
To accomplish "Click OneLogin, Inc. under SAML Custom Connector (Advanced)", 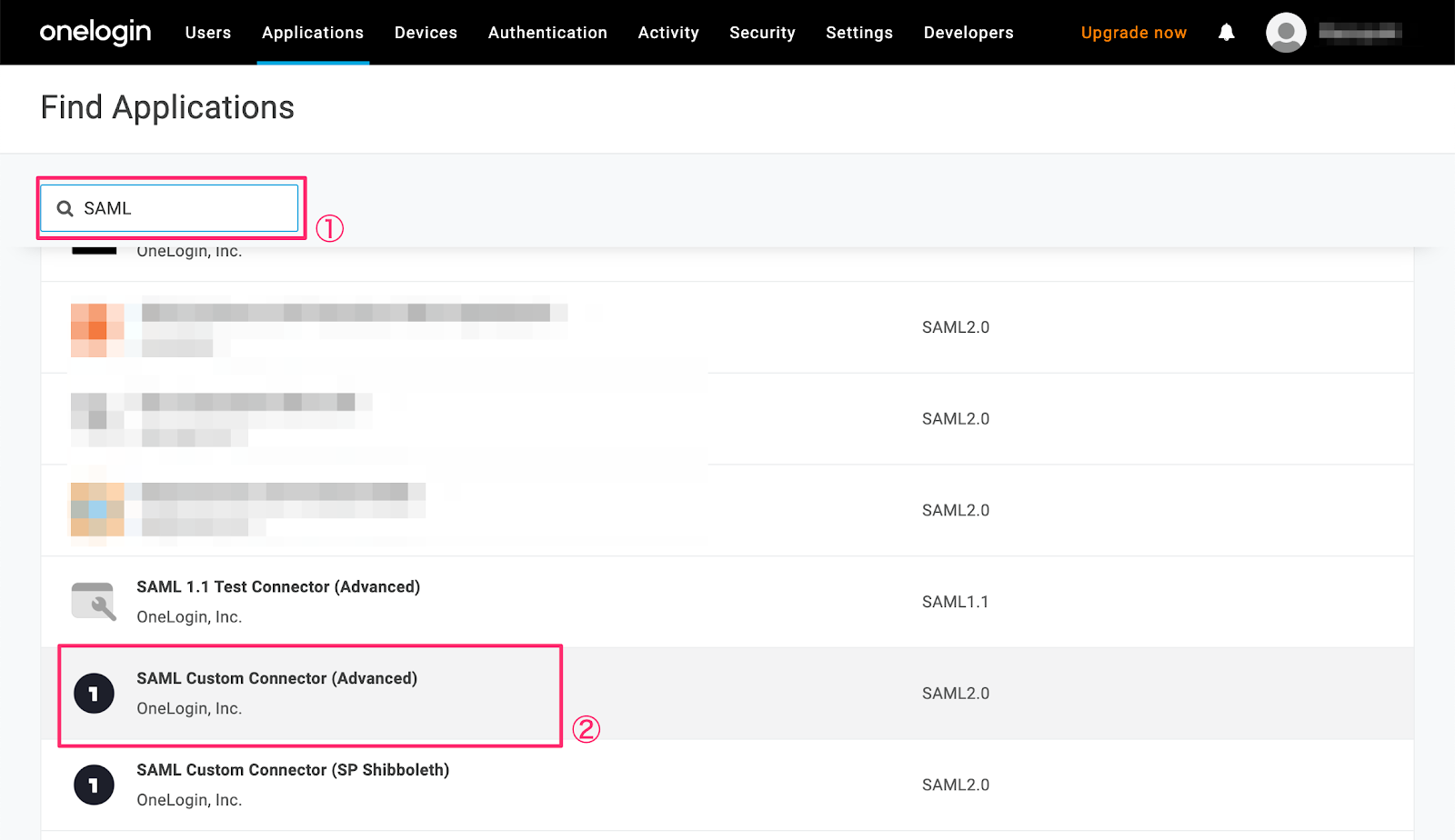I will 189,709.
